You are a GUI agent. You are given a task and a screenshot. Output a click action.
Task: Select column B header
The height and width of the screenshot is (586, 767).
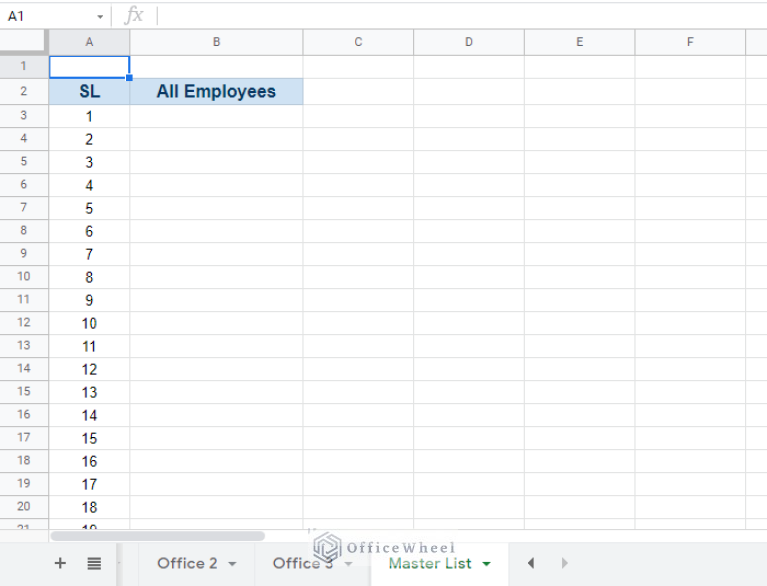click(x=216, y=42)
